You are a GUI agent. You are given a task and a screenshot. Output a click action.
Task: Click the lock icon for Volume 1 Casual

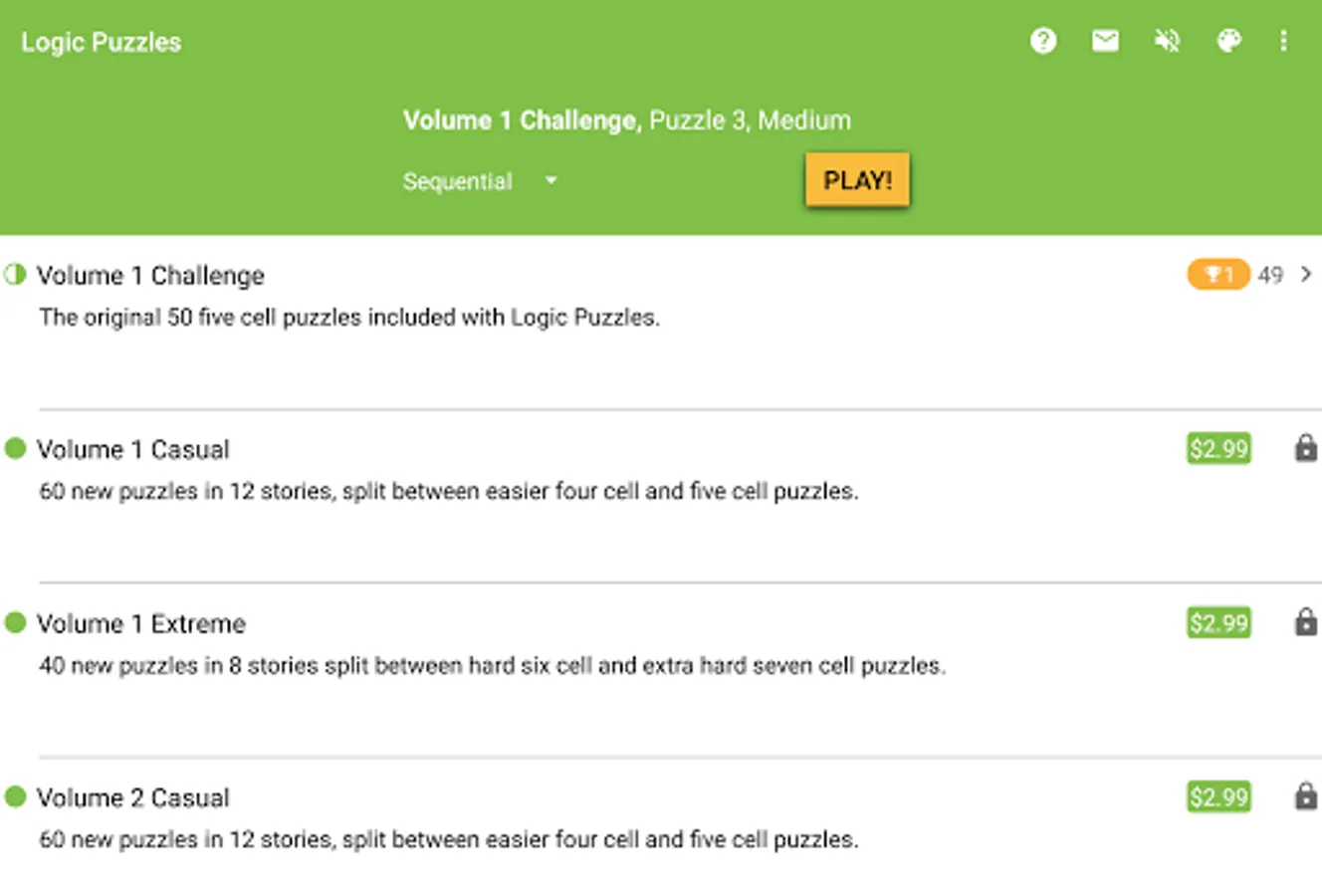(x=1305, y=448)
